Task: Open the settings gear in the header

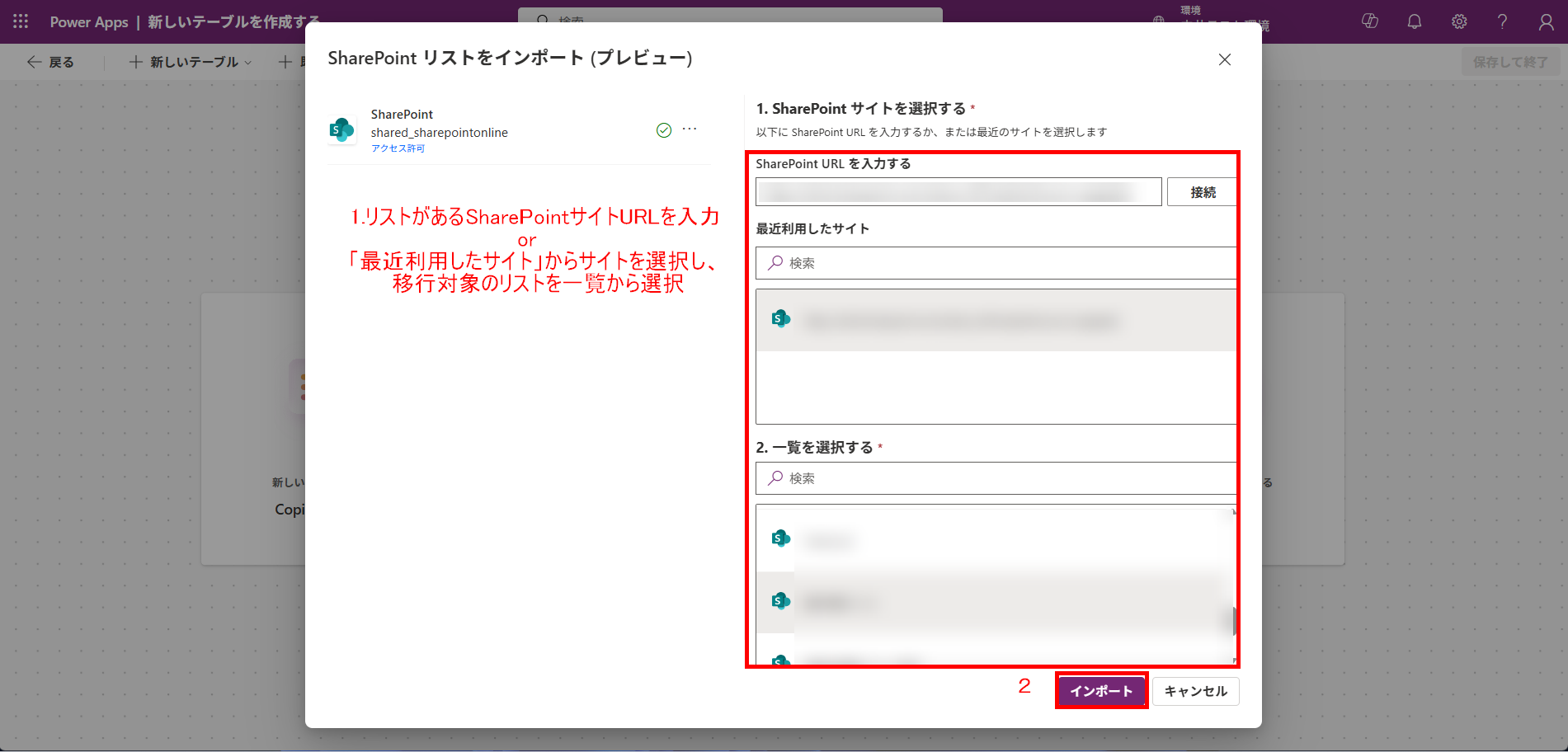Action: click(1459, 21)
